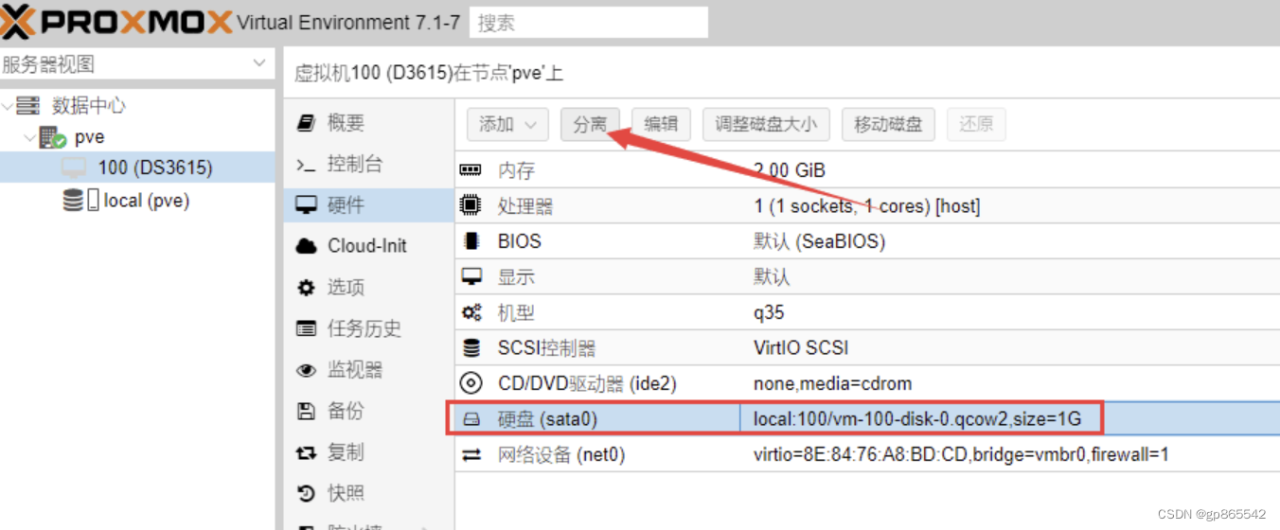The width and height of the screenshot is (1280, 530).
Task: Open the 控制台 console tab
Action: point(369,164)
